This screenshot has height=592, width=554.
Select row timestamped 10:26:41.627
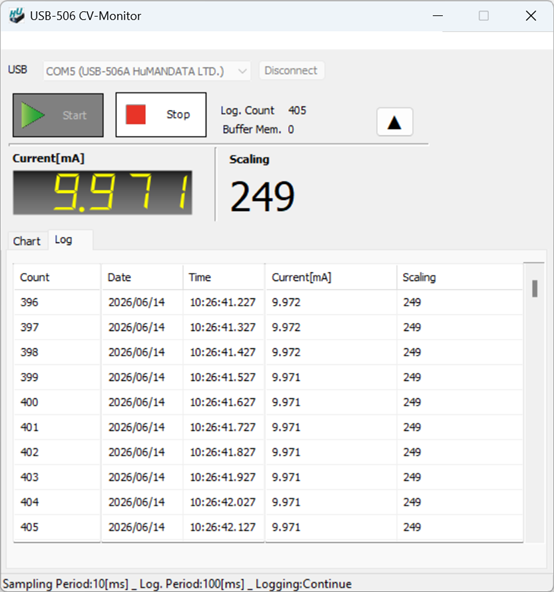click(269, 402)
